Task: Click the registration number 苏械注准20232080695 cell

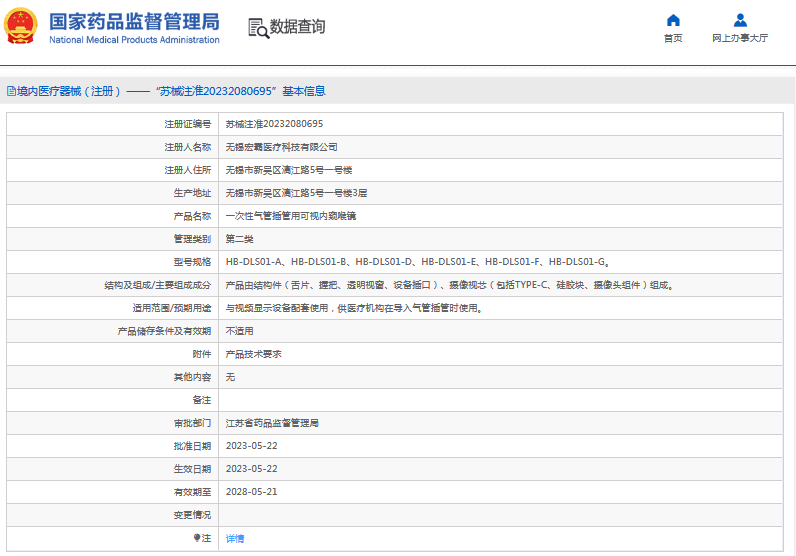Action: (274, 124)
